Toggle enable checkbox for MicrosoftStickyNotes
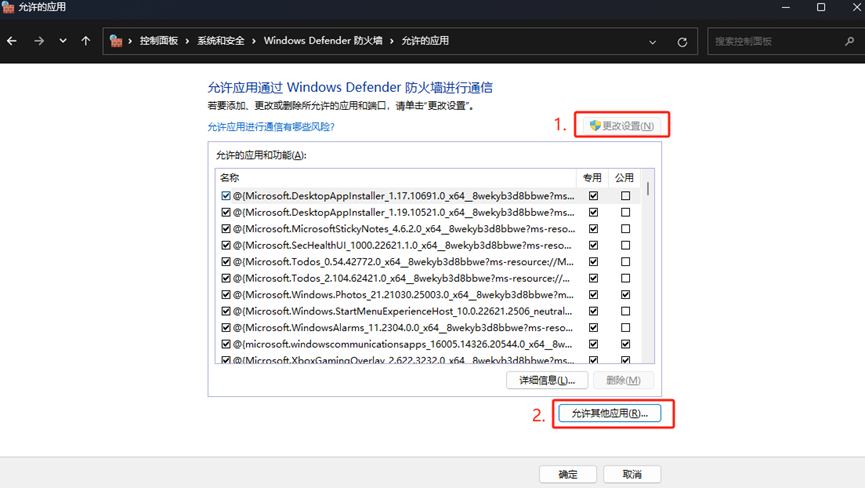Image resolution: width=865 pixels, height=488 pixels. point(226,229)
